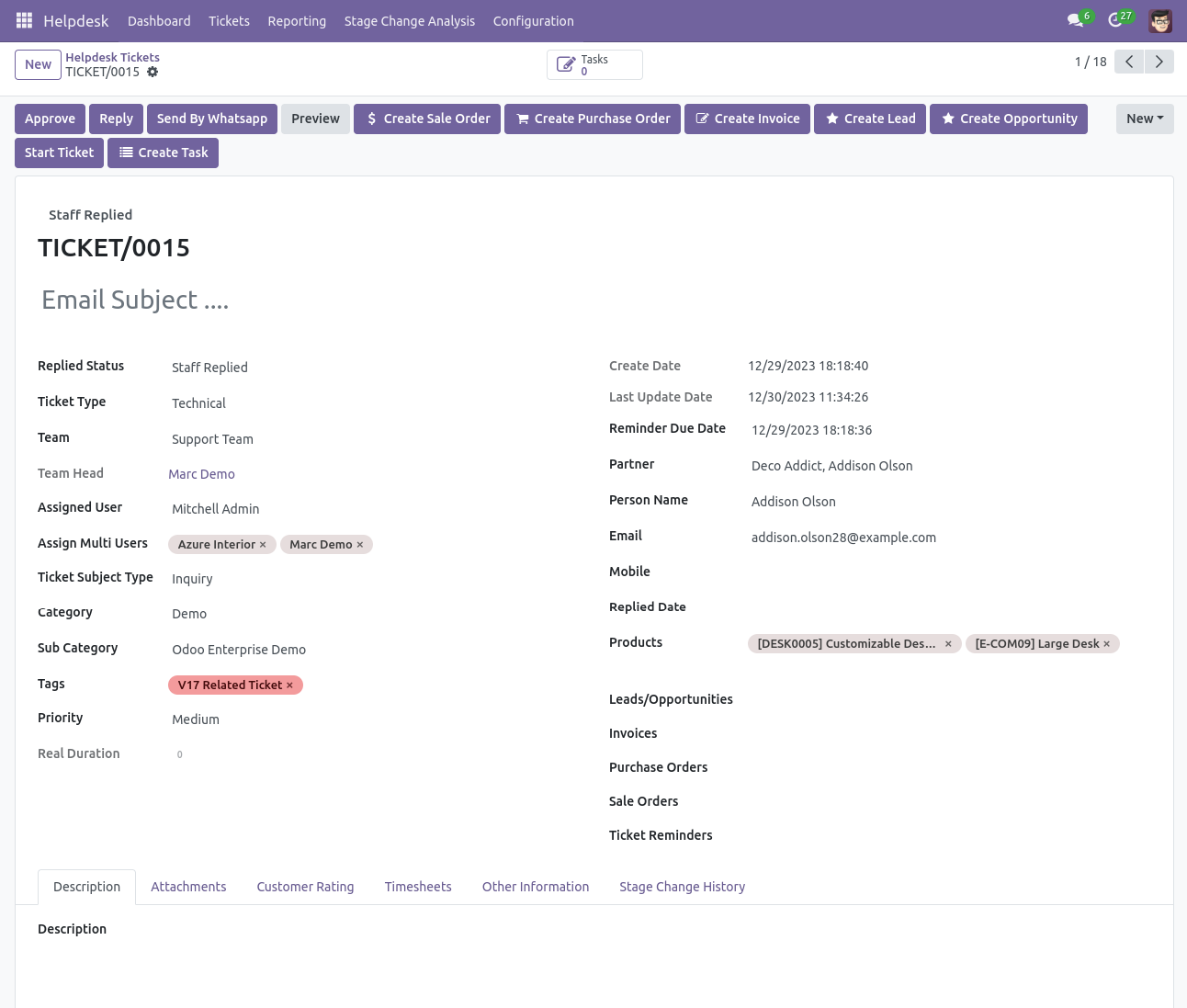
Task: Click the Last Update Date value 12/30/2023 11:34:26
Action: 808,397
